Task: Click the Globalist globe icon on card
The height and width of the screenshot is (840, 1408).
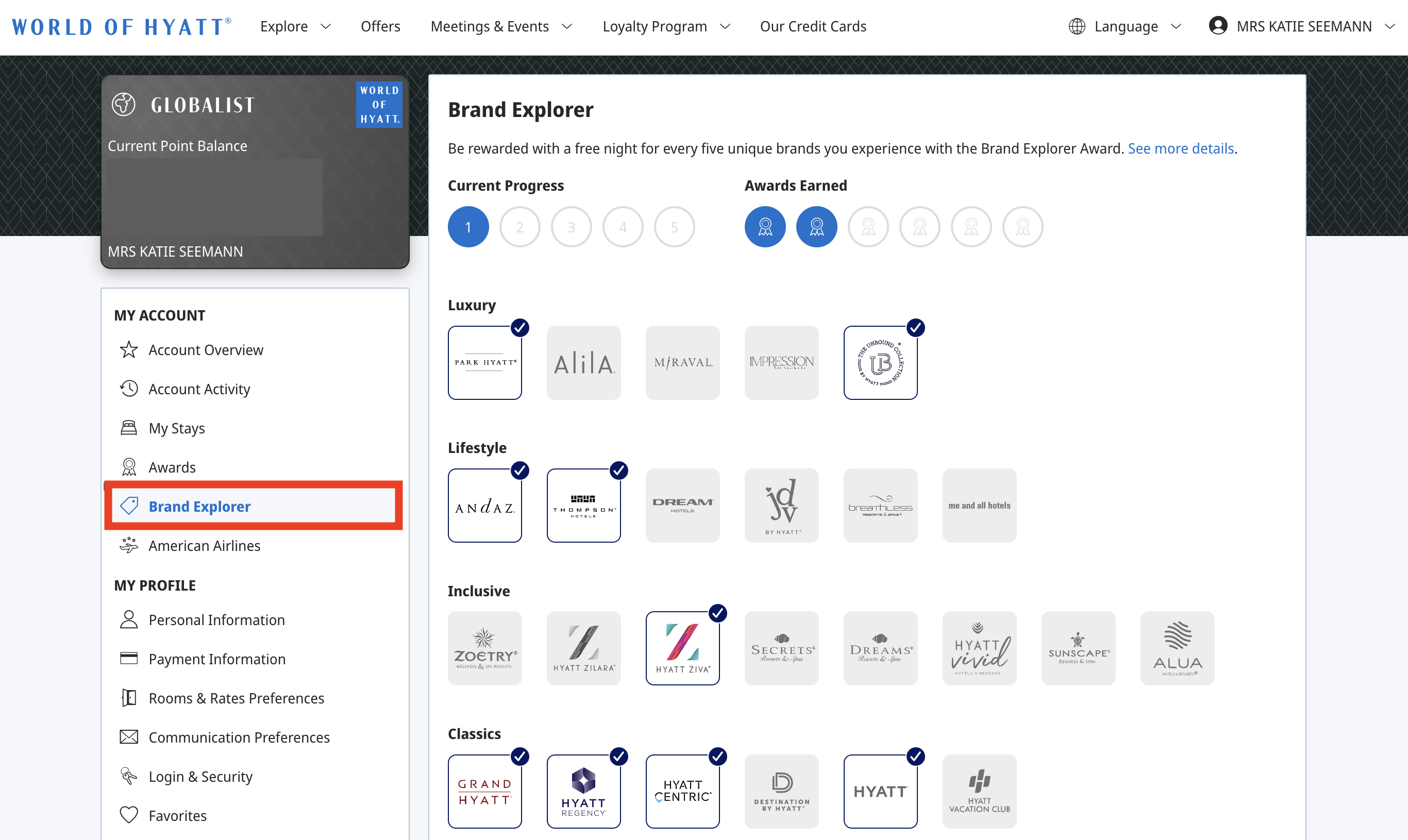Action: click(x=123, y=104)
